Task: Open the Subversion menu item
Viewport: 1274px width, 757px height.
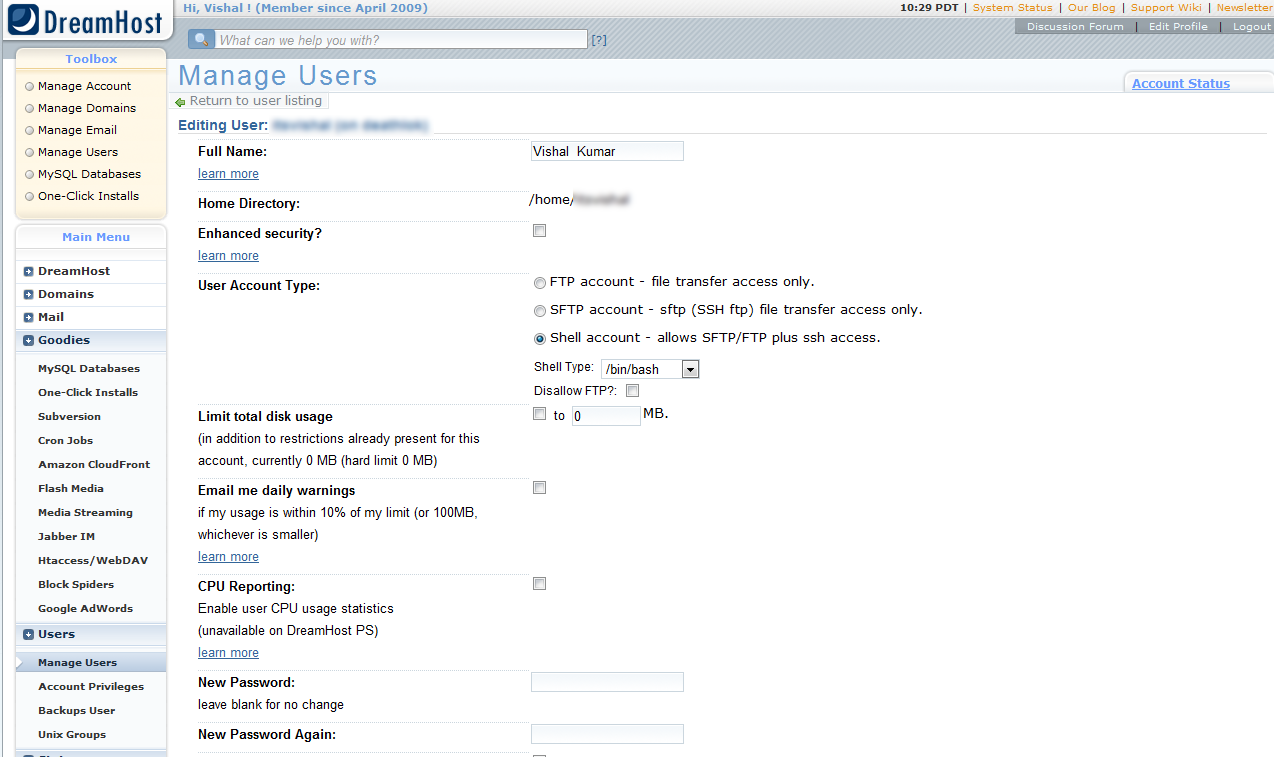Action: coord(69,417)
